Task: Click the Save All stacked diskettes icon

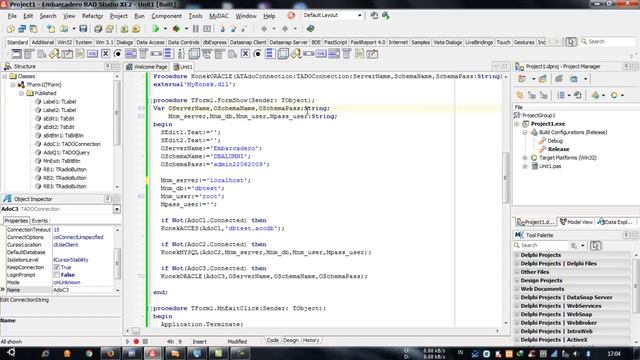Action: point(98,29)
